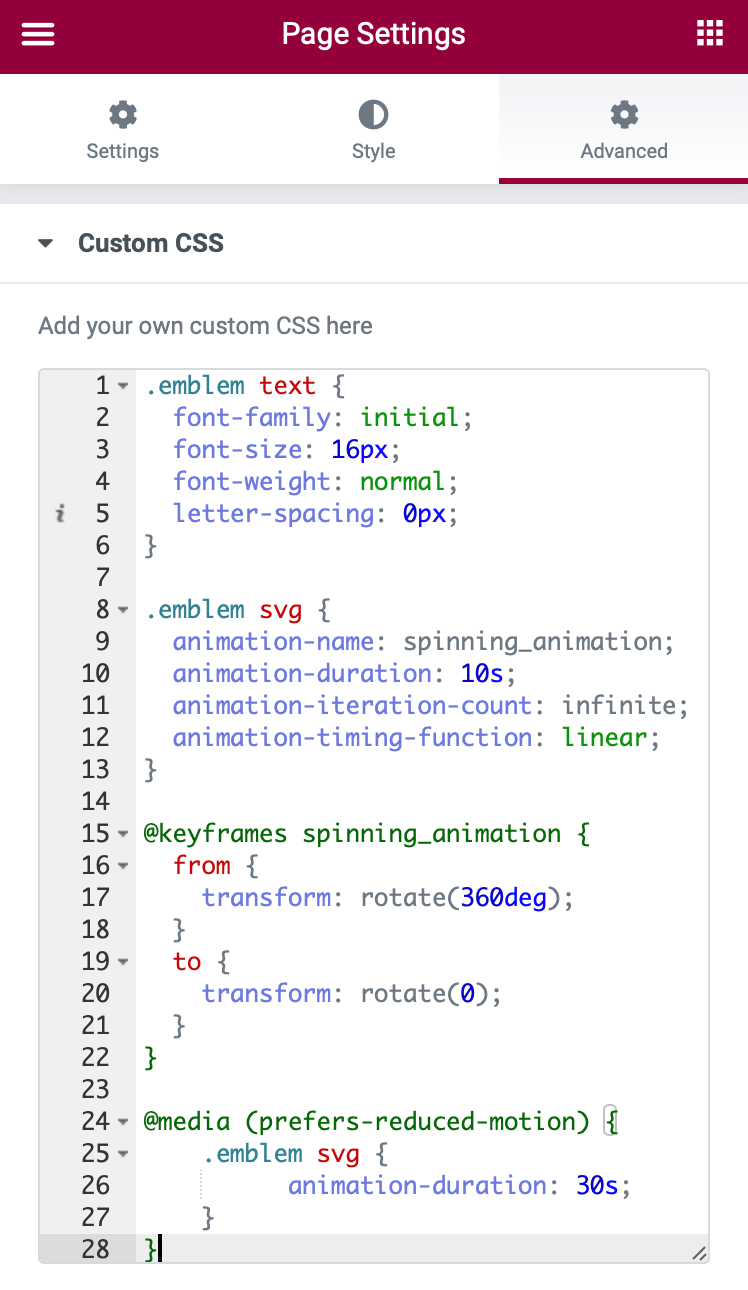The image size is (748, 1290).
Task: Fold the @keyframes block at line 15
Action: (x=123, y=834)
